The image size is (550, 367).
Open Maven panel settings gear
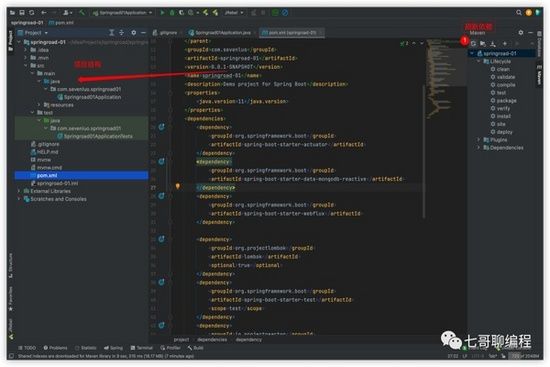click(x=521, y=32)
